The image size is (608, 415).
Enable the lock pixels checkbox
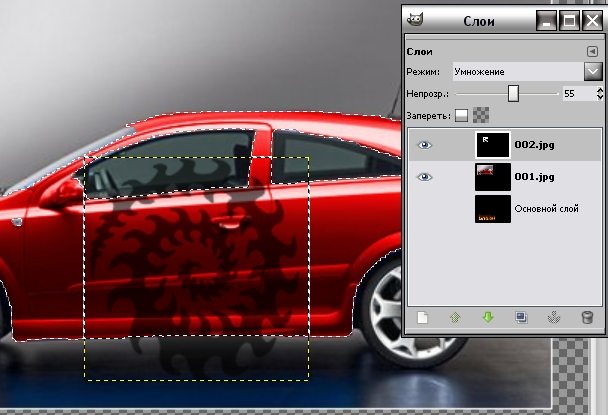(461, 115)
